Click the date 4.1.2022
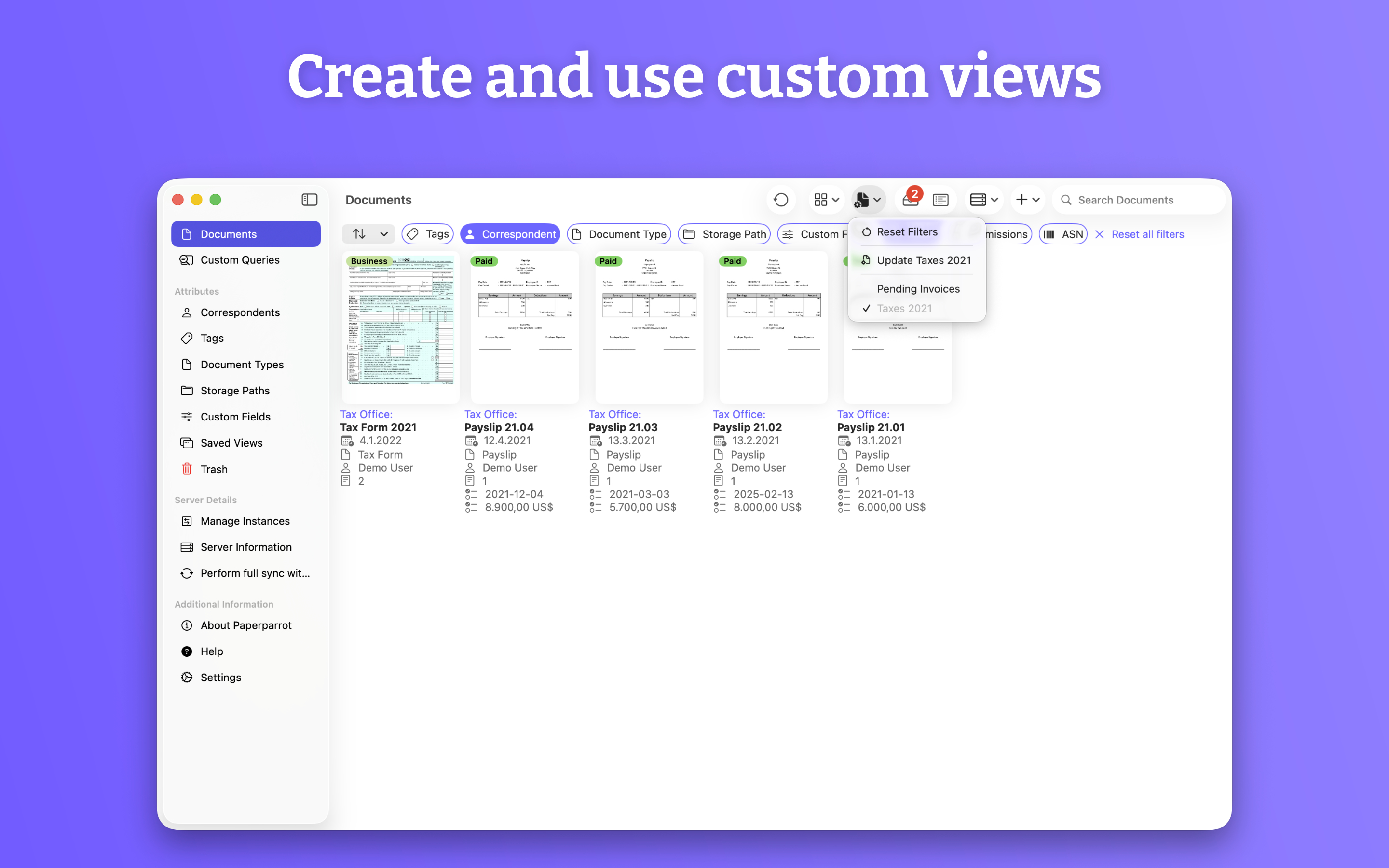Viewport: 1389px width, 868px height. (381, 440)
